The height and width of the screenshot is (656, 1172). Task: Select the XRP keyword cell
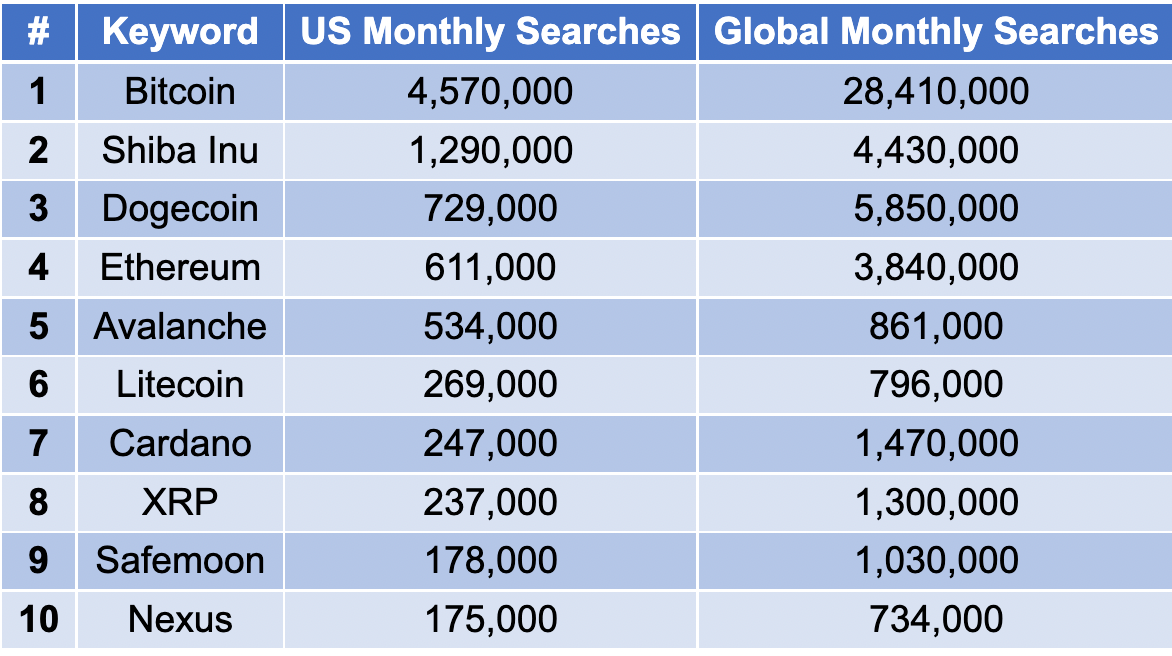[180, 502]
